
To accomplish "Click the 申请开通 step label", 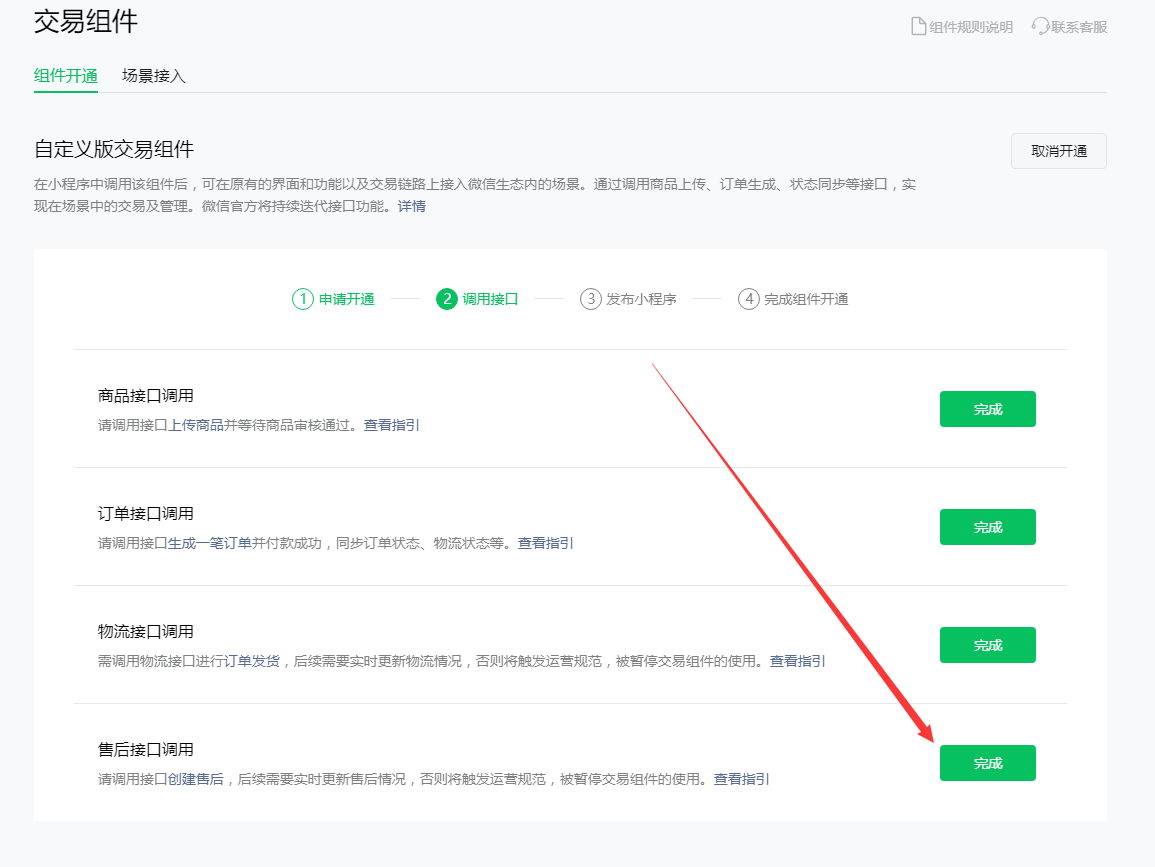I will [346, 299].
